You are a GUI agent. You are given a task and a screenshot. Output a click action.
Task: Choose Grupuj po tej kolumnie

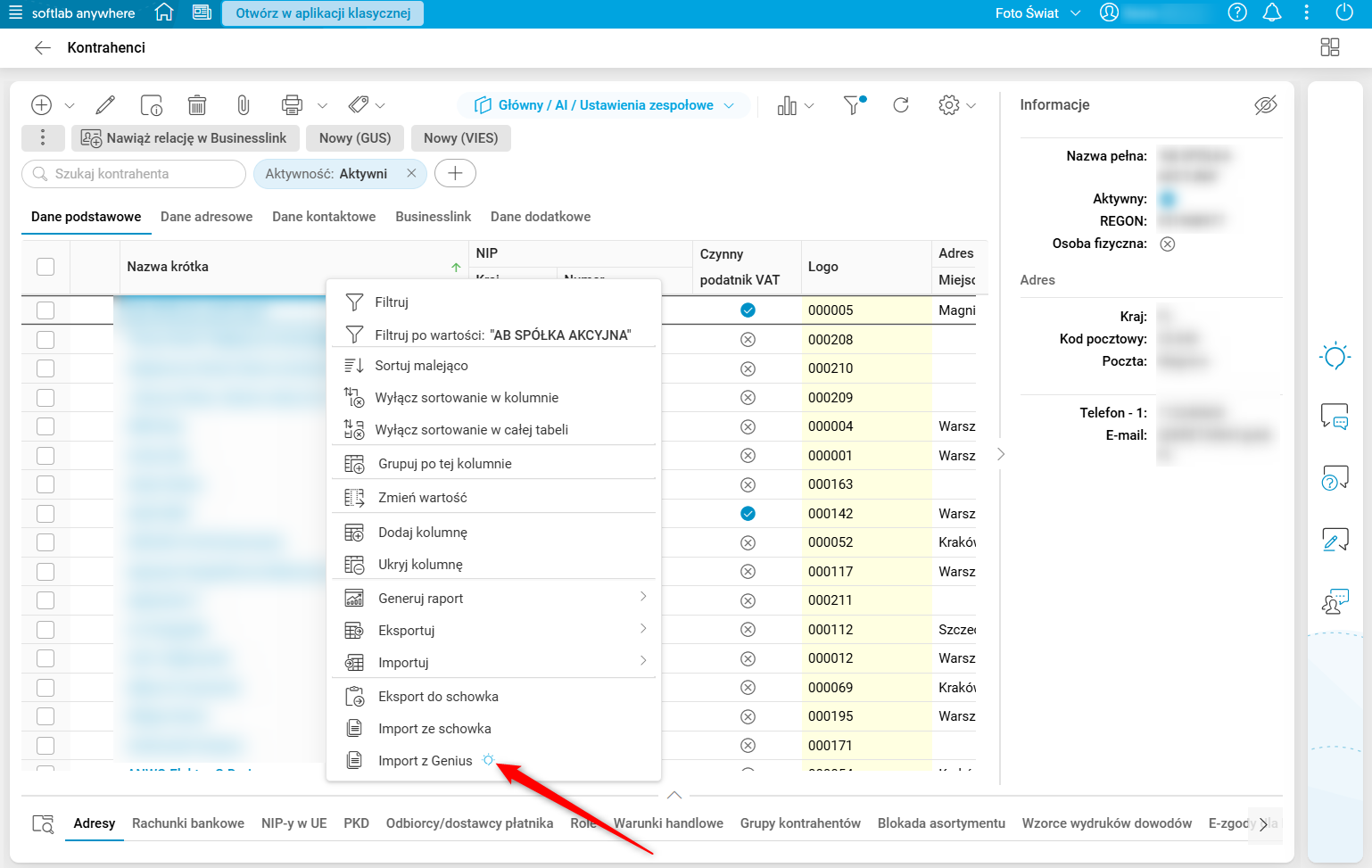click(x=494, y=464)
